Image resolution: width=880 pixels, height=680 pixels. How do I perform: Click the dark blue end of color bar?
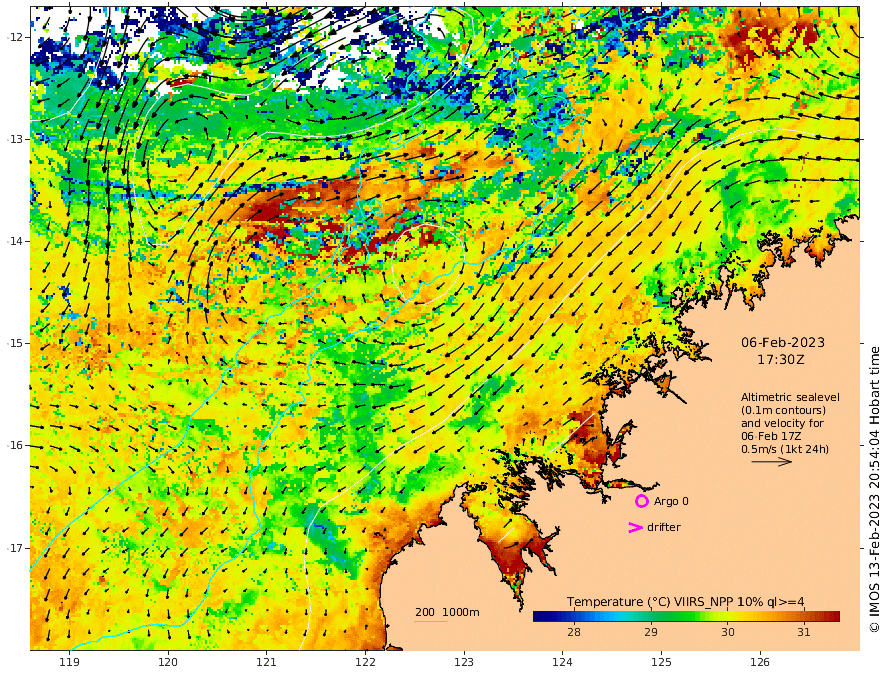540,617
